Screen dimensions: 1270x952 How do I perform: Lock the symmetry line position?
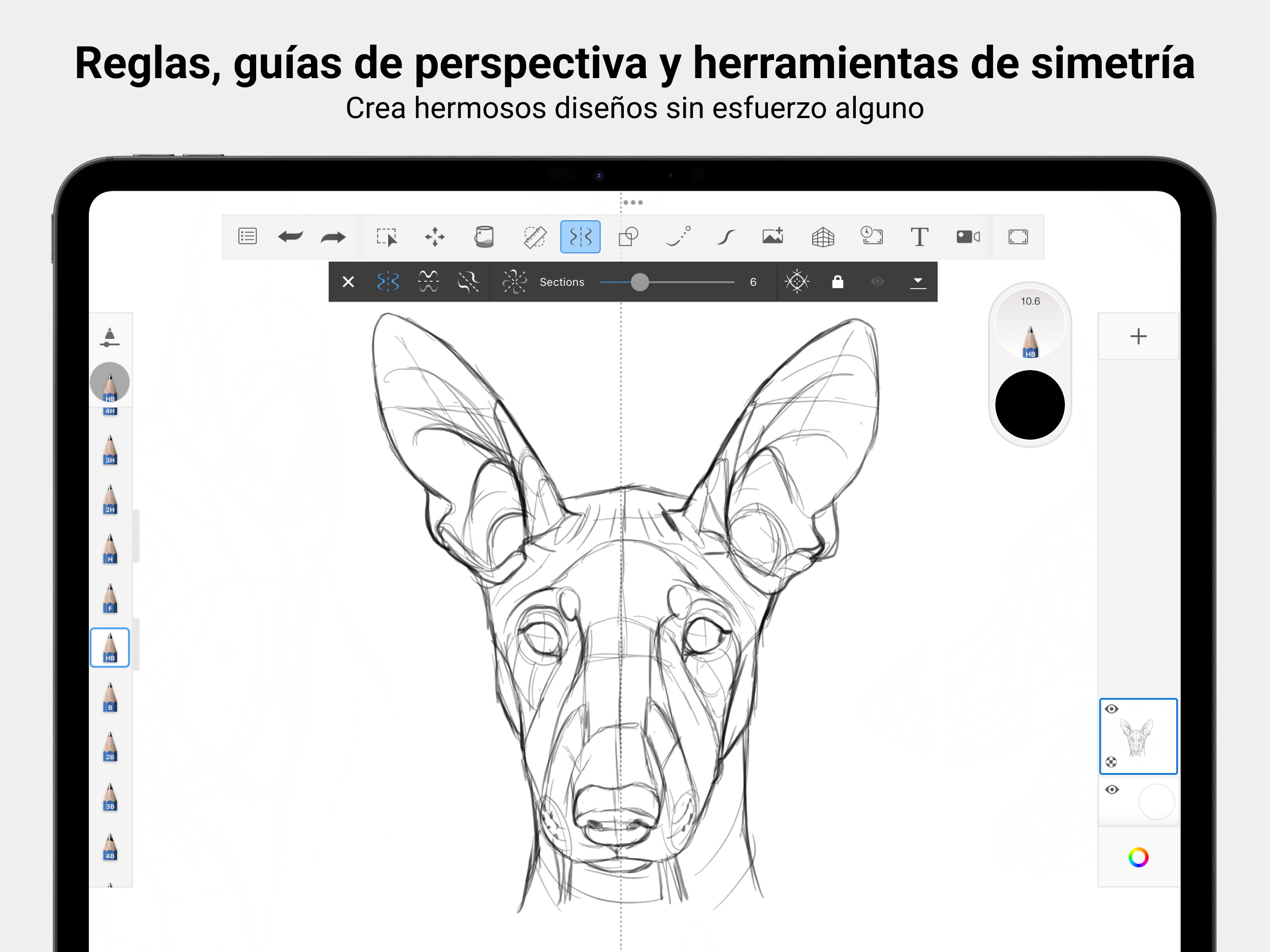click(x=838, y=281)
